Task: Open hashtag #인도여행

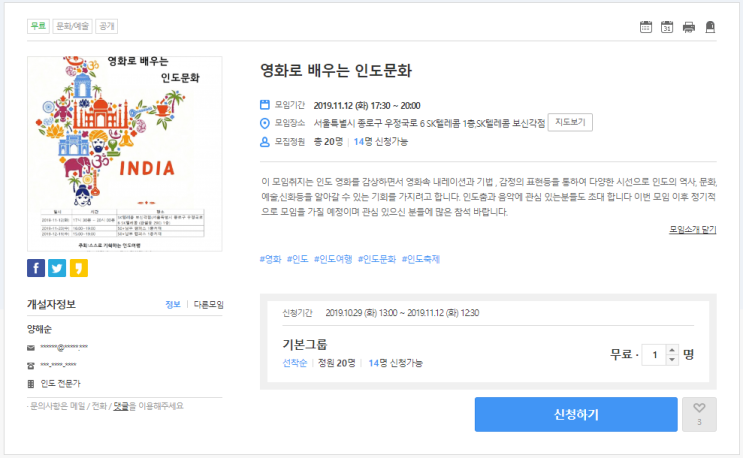Action: (333, 259)
